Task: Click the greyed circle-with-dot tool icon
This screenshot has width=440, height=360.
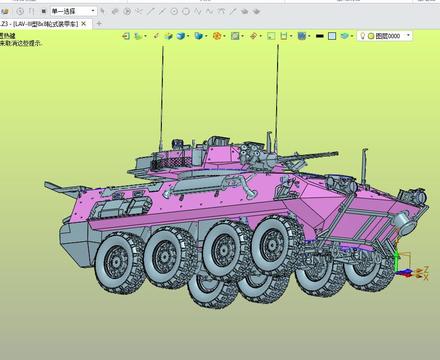Action: click(174, 12)
